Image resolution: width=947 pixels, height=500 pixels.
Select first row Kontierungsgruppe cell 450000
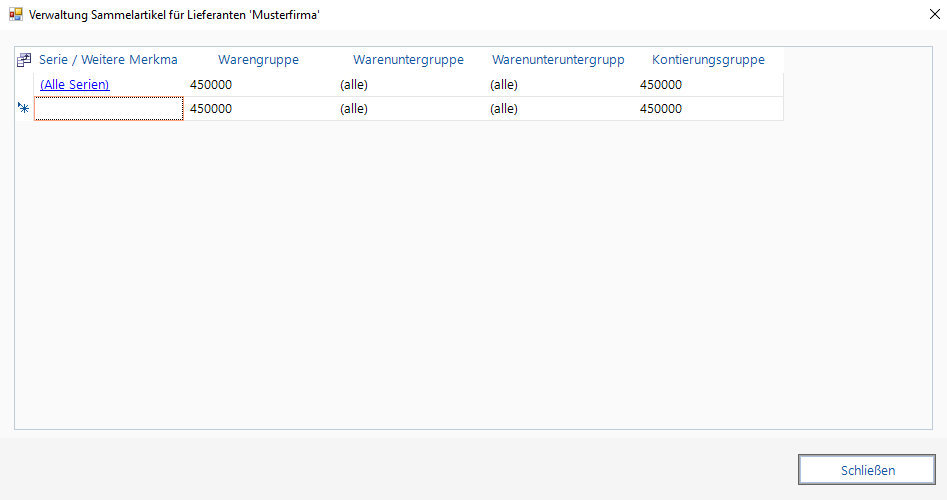point(708,85)
